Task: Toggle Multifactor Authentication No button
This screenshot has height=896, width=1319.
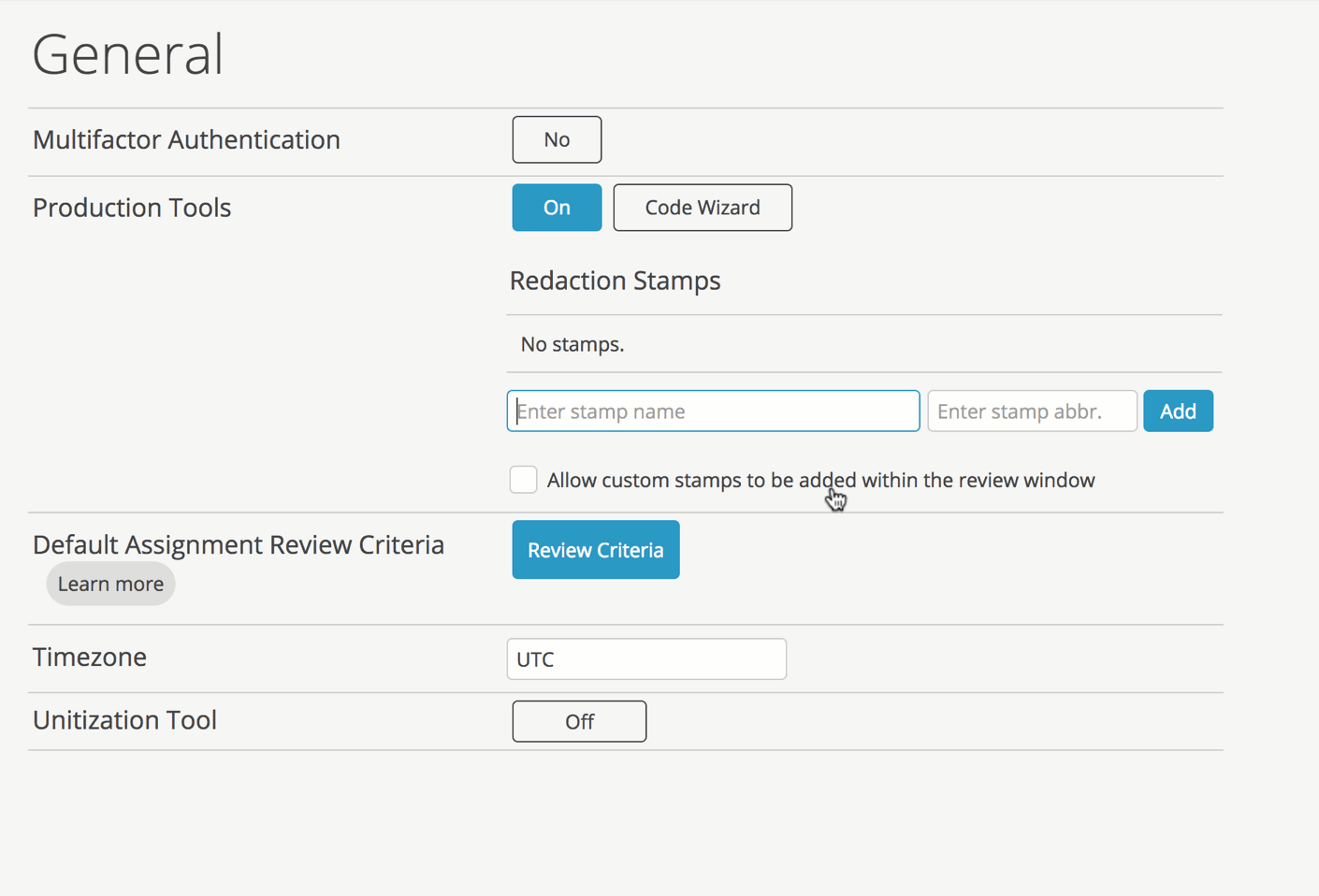Action: (x=557, y=139)
